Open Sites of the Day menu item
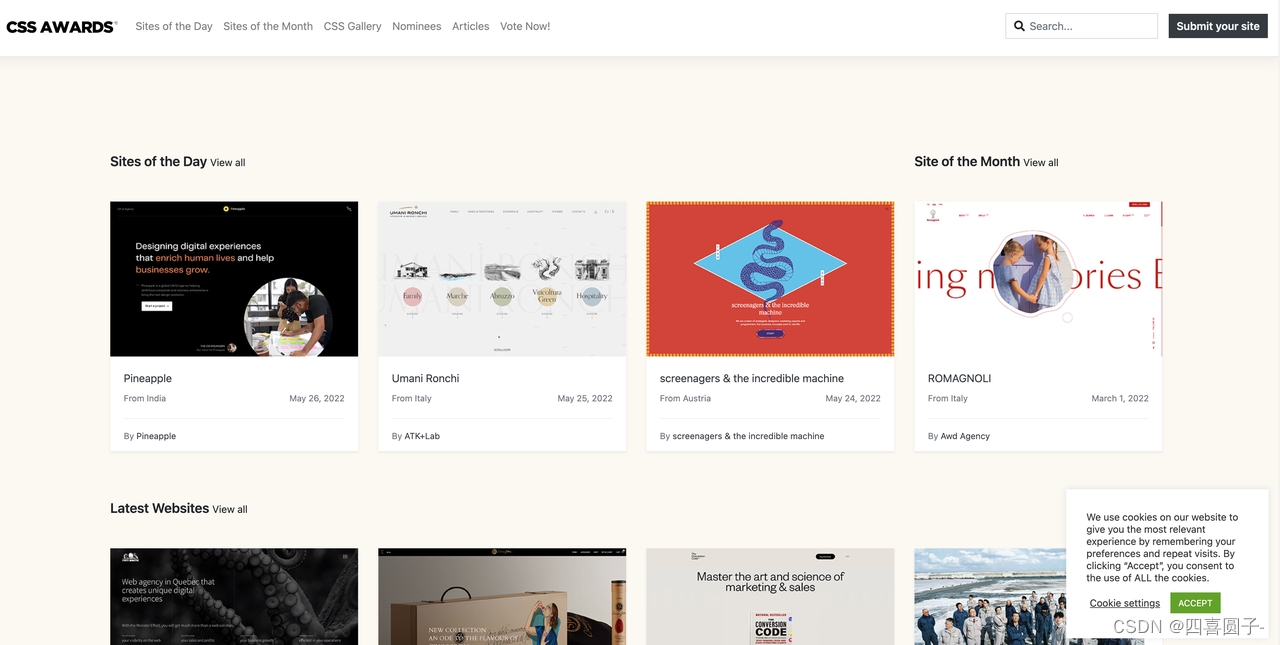Screen dimensions: 1280x645 pos(174,26)
